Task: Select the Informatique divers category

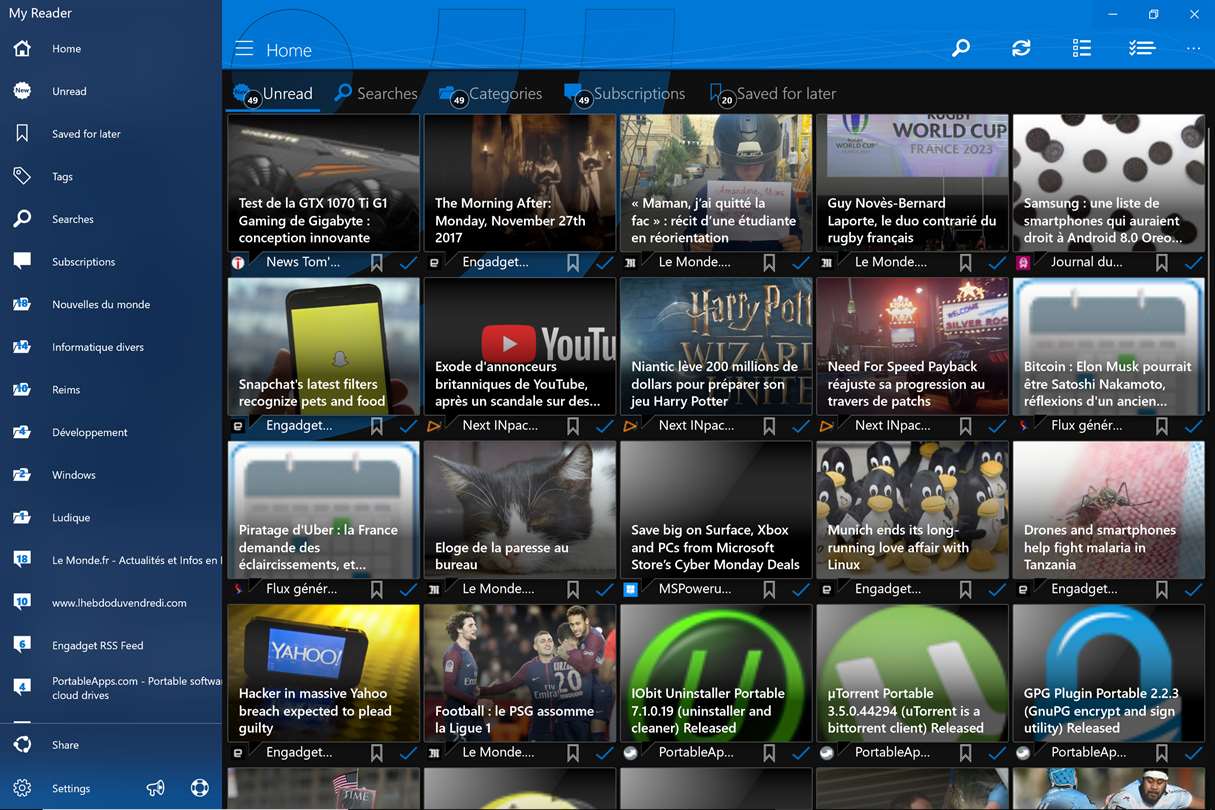Action: point(111,347)
